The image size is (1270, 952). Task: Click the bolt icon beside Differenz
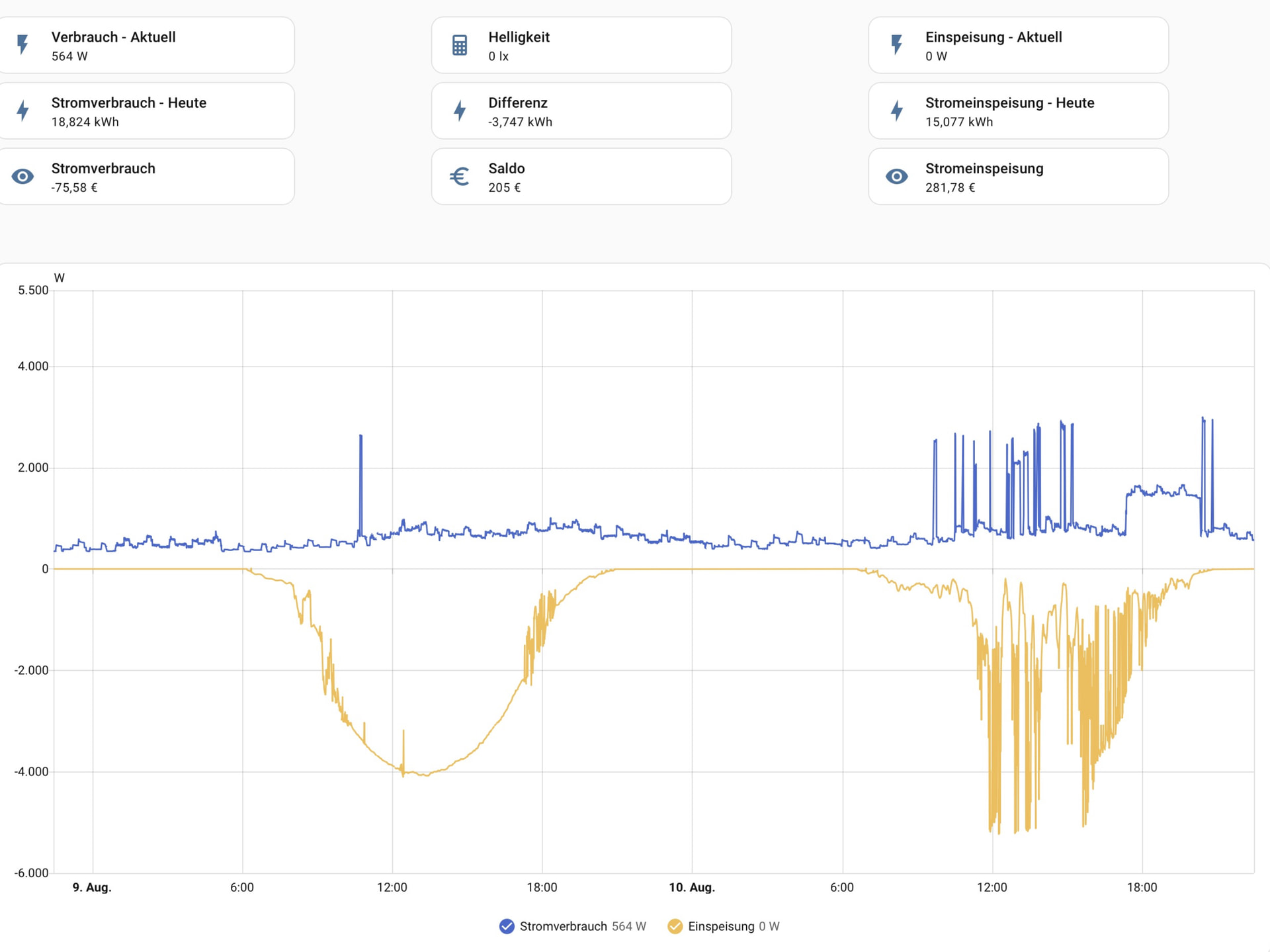[x=460, y=110]
